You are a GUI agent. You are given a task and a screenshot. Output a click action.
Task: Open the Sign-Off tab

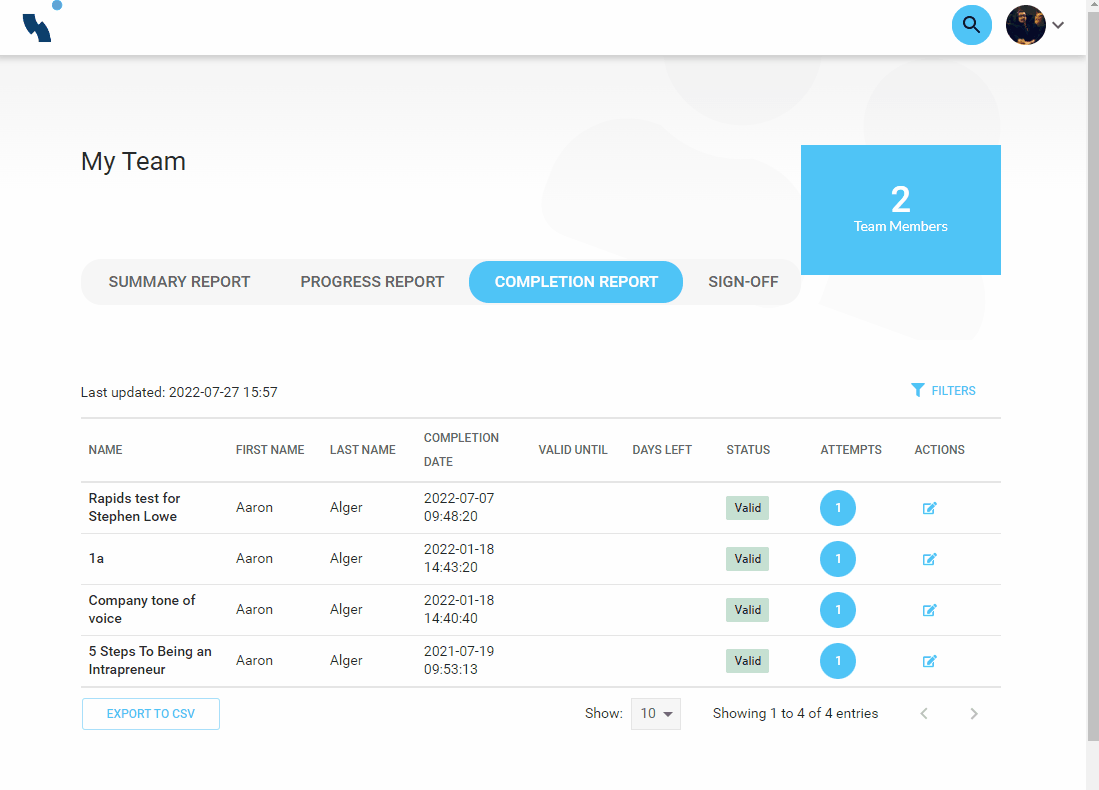pos(743,282)
